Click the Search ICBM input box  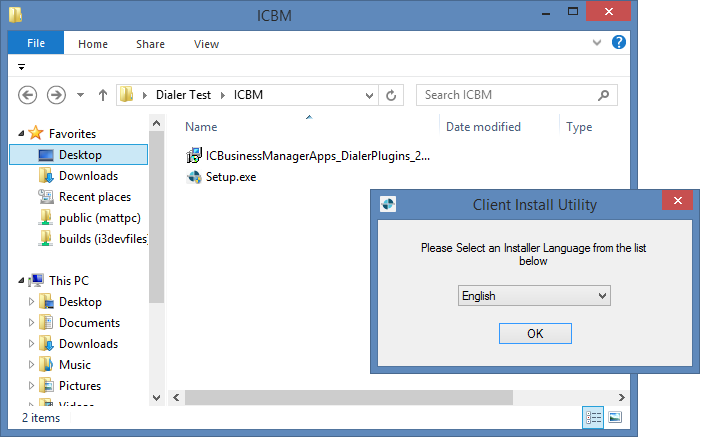click(505, 95)
